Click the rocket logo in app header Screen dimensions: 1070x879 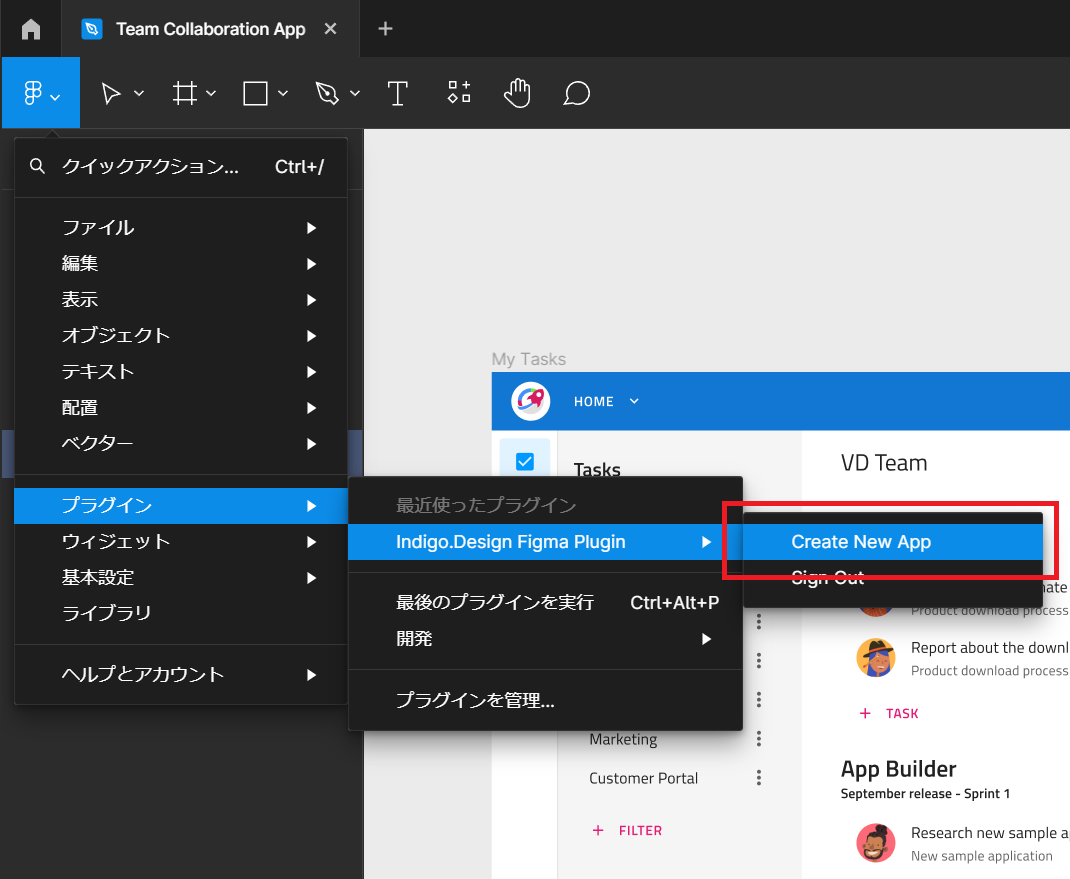[531, 401]
